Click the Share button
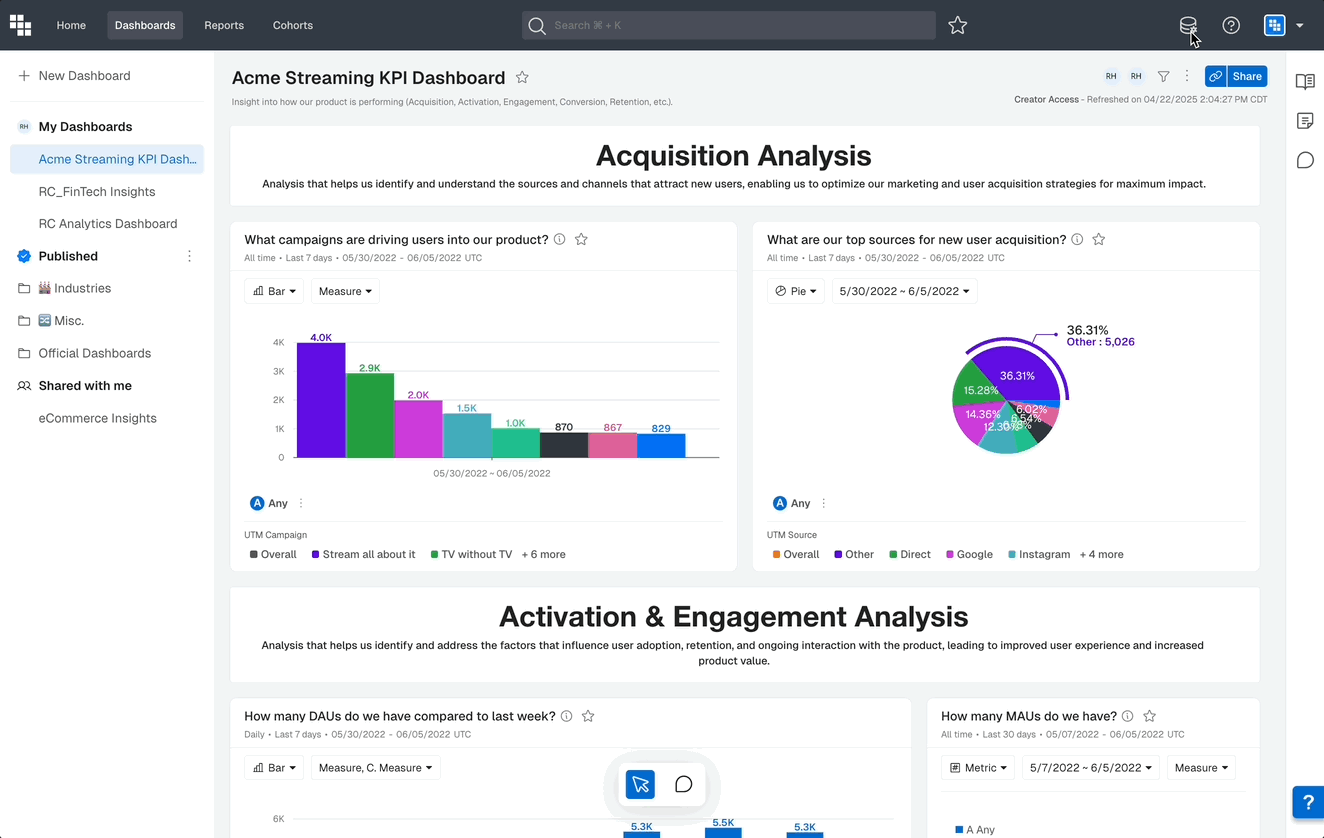The height and width of the screenshot is (838, 1324). point(1247,76)
